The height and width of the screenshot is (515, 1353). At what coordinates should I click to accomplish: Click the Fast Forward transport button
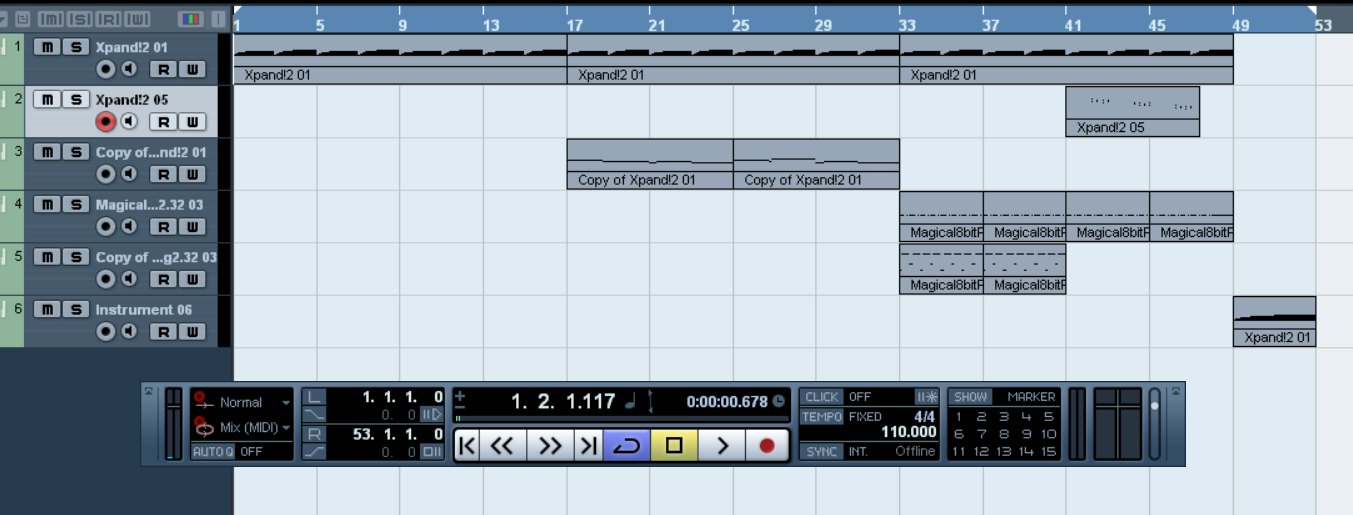pos(551,446)
